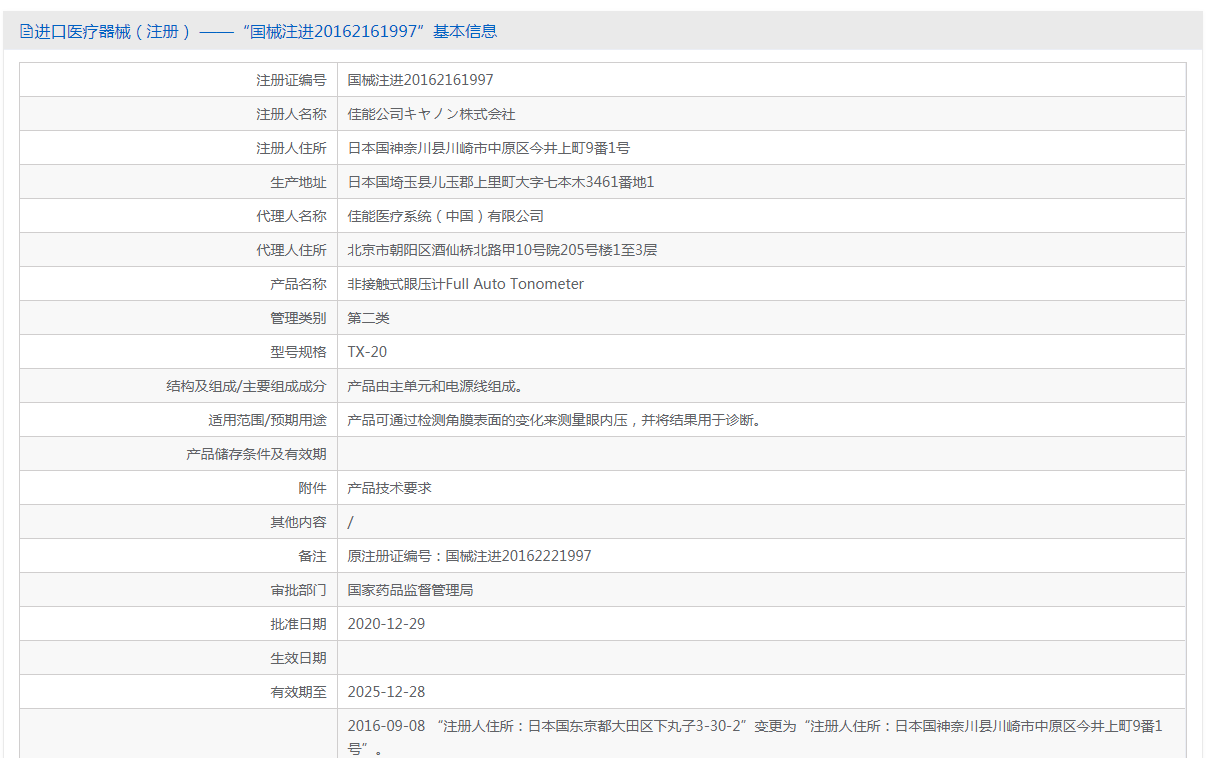Image resolution: width=1219 pixels, height=758 pixels.
Task: Select the model value TX-20
Action: point(367,352)
